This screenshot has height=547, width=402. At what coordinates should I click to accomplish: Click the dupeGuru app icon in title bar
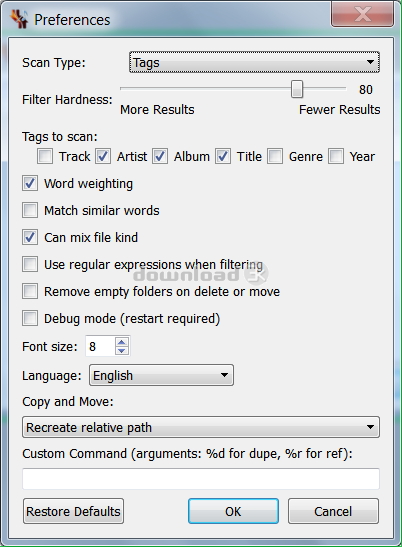(20, 19)
